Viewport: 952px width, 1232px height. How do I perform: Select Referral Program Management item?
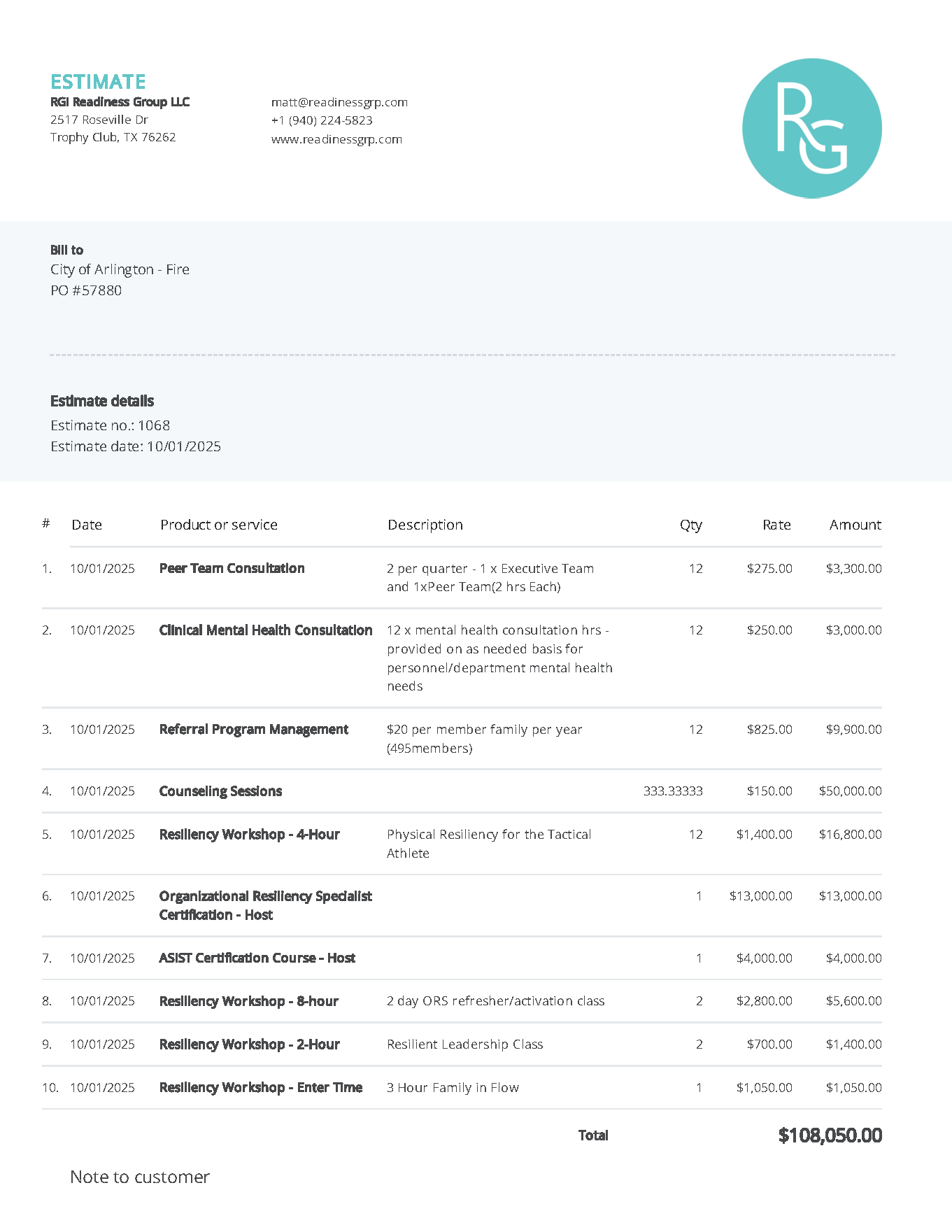click(253, 729)
